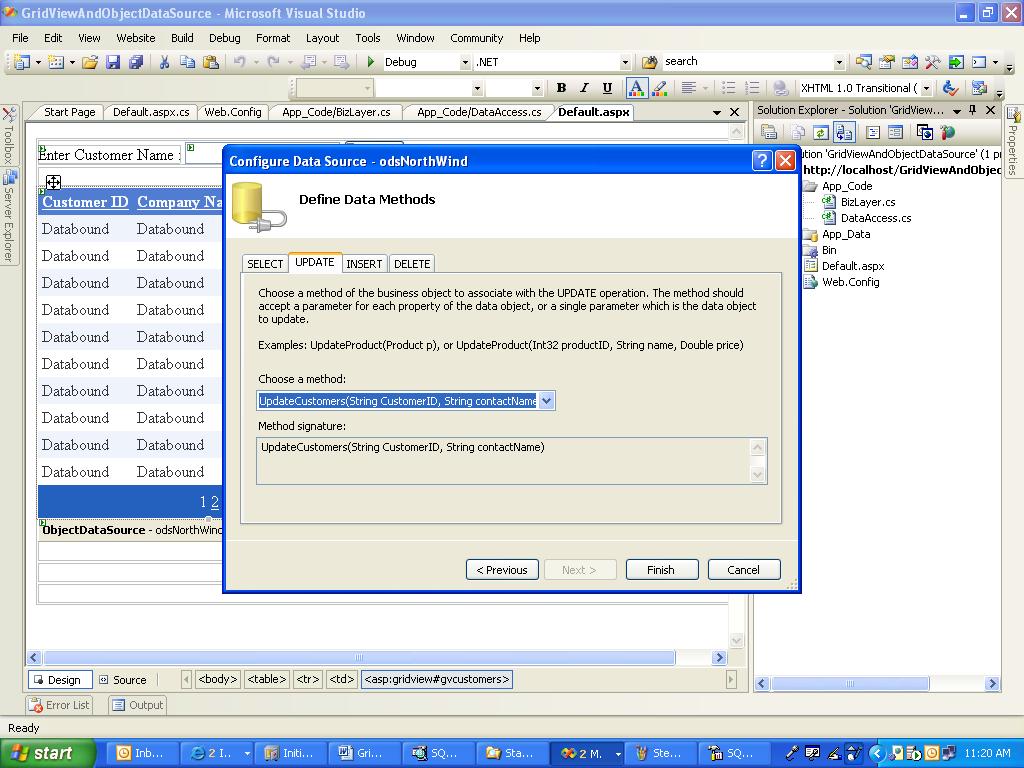Click the Finish button

point(661,569)
